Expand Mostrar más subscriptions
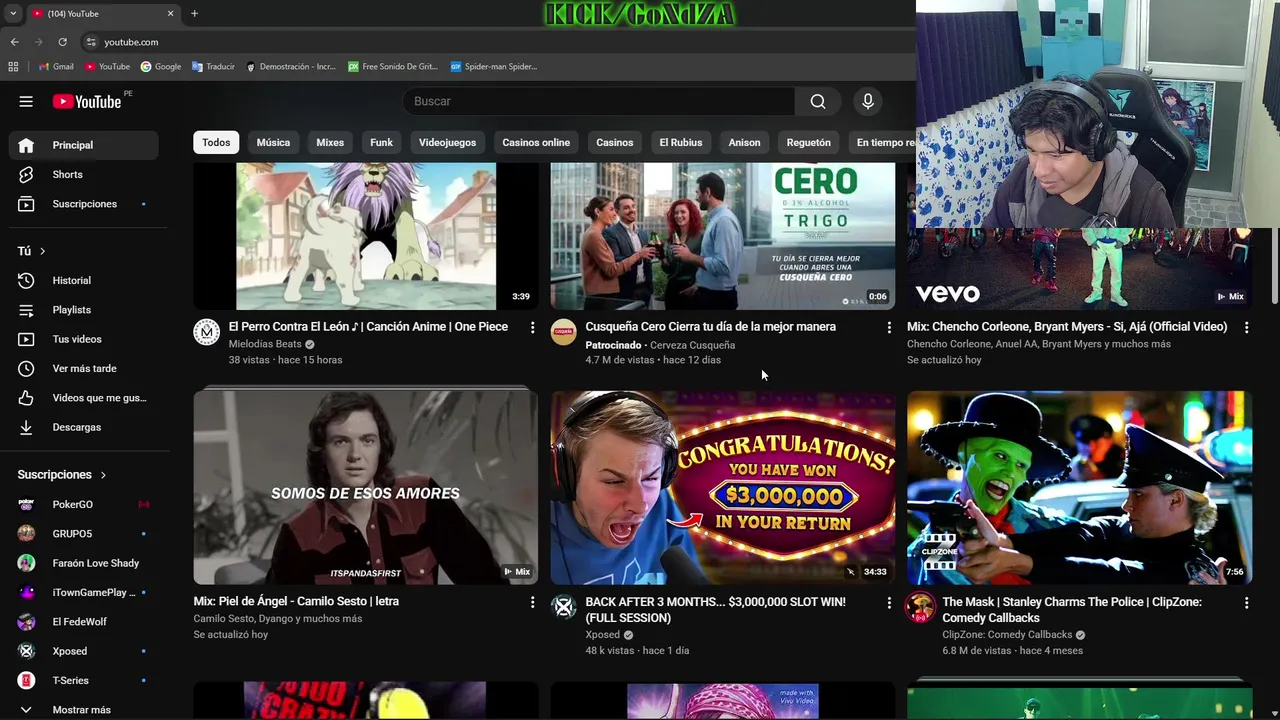The height and width of the screenshot is (720, 1280). pyautogui.click(x=83, y=710)
